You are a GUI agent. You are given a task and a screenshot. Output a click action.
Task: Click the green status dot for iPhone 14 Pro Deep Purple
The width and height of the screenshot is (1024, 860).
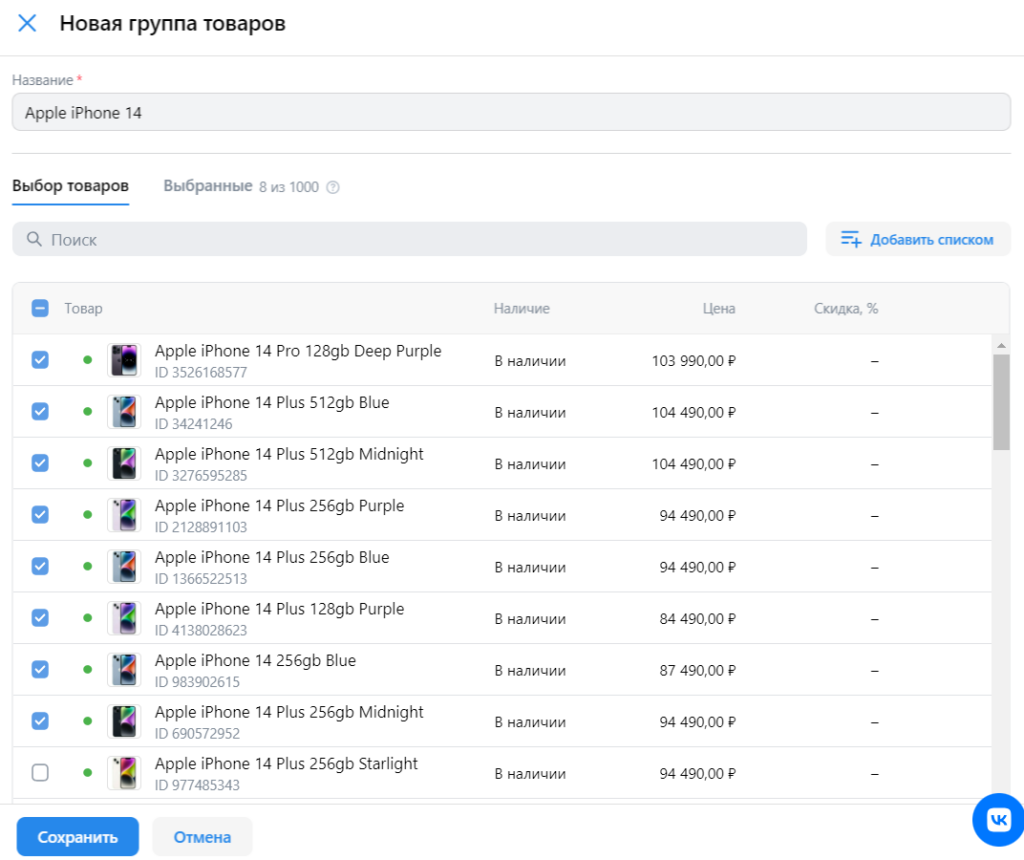(x=88, y=360)
